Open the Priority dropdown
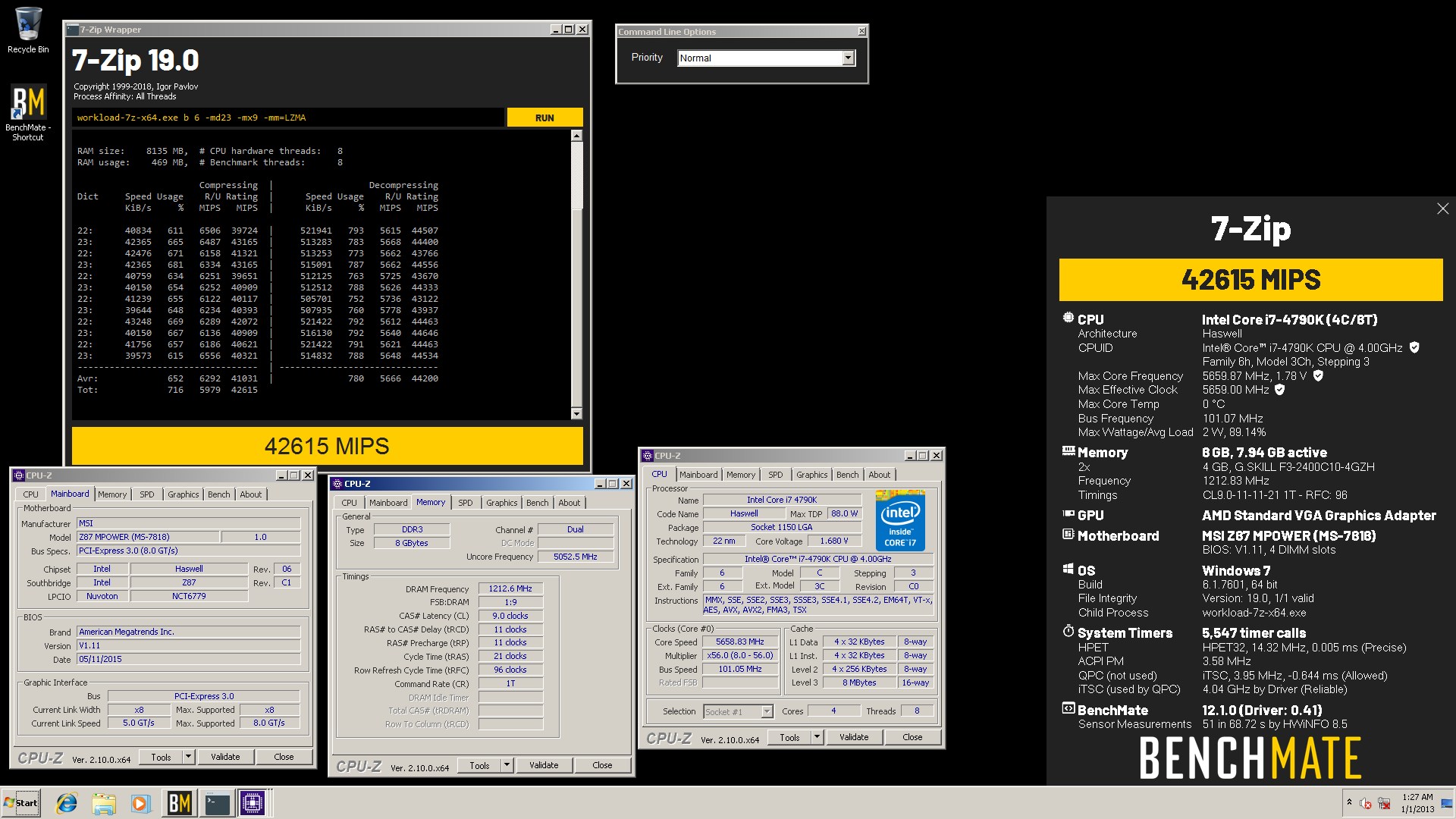Image resolution: width=1456 pixels, height=819 pixels. tap(848, 58)
